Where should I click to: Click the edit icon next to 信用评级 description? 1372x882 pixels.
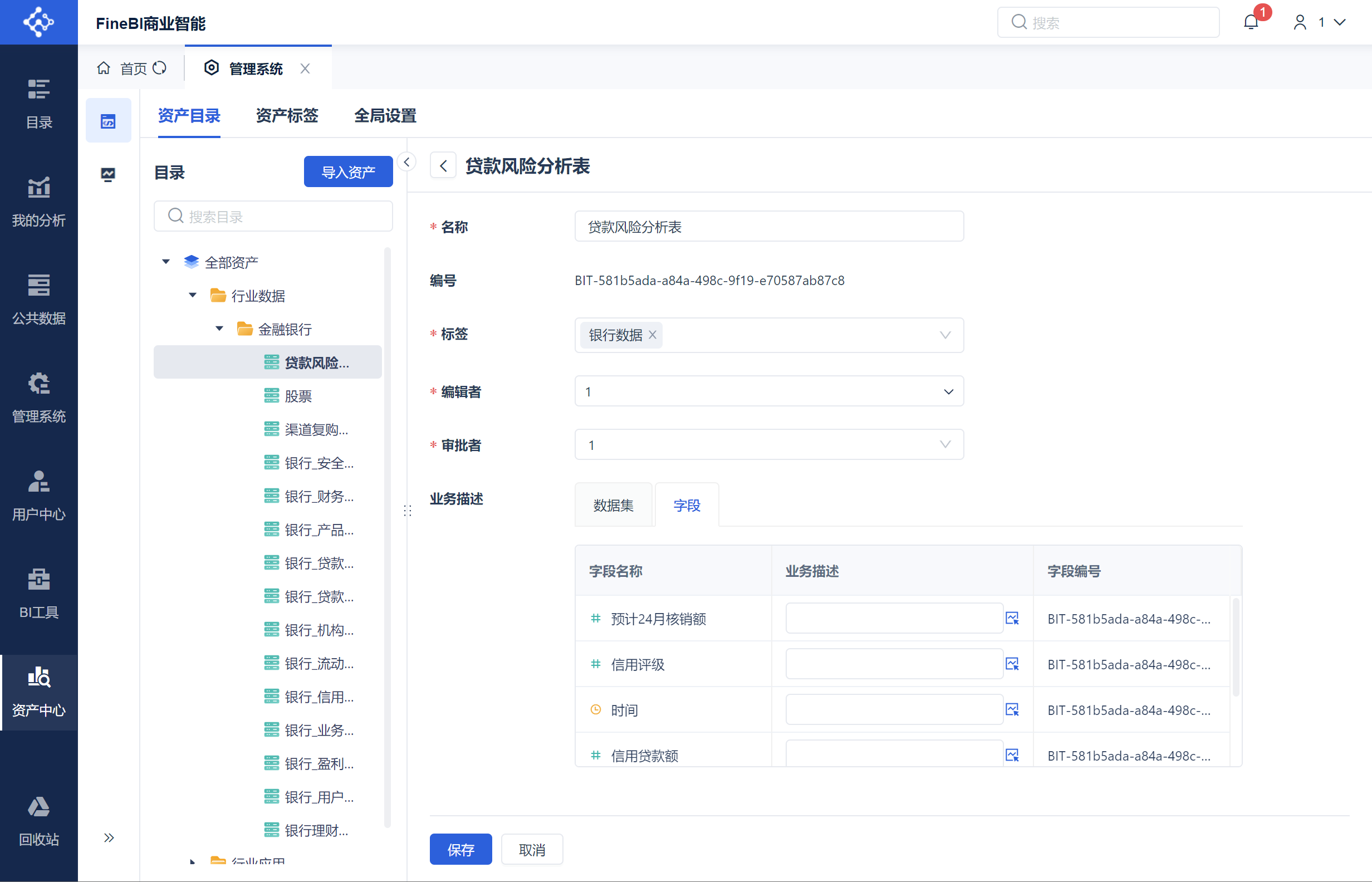tap(1012, 664)
